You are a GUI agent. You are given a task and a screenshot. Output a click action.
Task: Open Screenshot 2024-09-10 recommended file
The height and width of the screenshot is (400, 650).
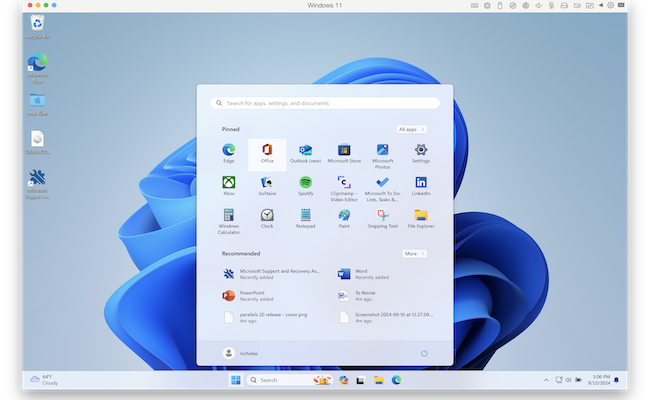tap(386, 318)
